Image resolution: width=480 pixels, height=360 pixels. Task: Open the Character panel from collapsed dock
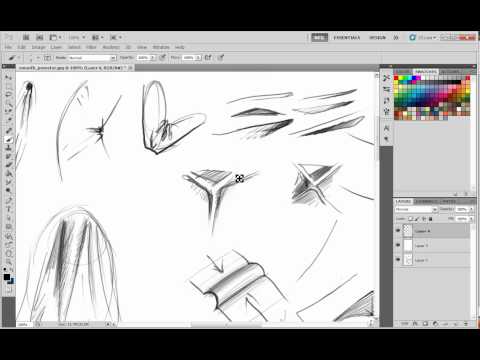[x=387, y=128]
